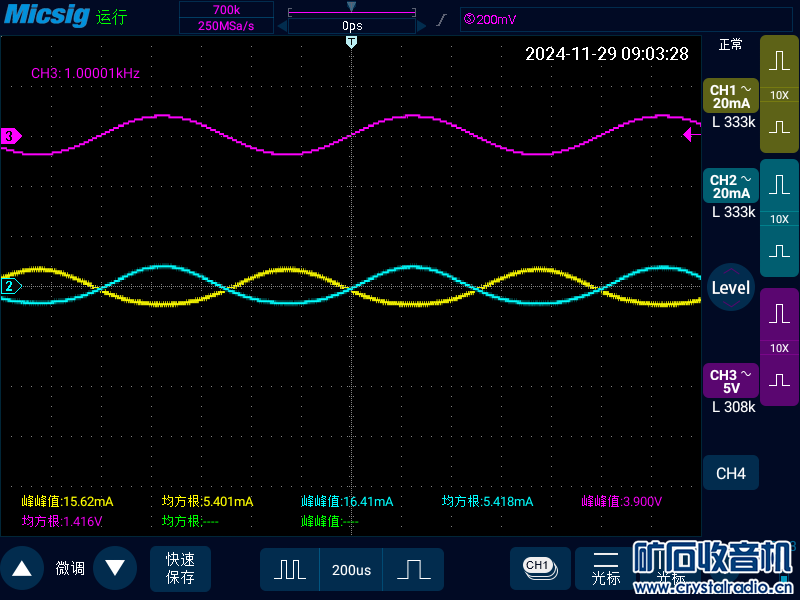Select the CH3: 1.00001kHz frequency readout
This screenshot has height=600, width=800.
point(85,73)
